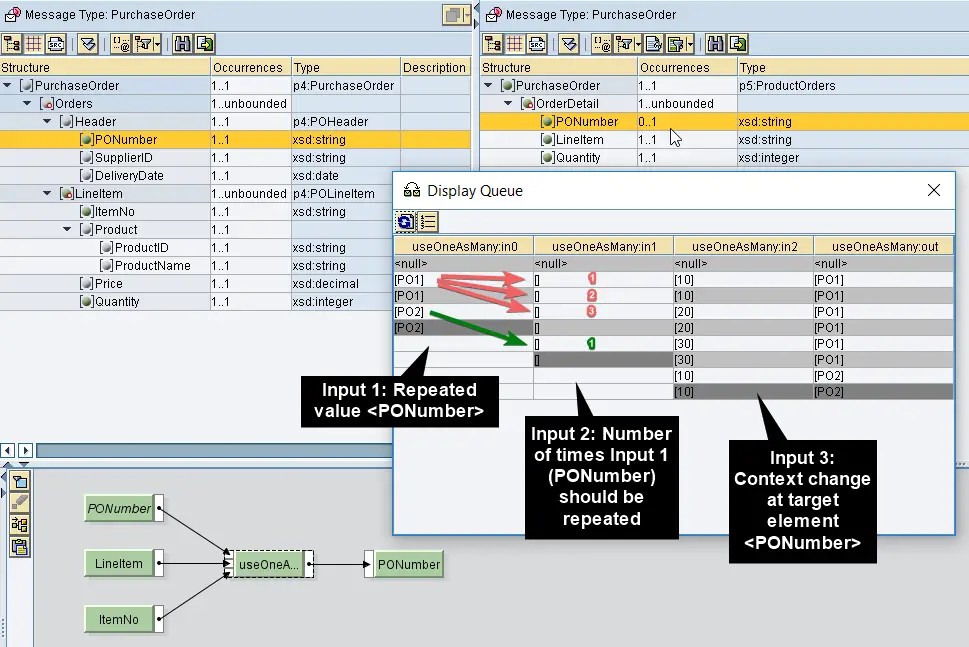The width and height of the screenshot is (969, 647).
Task: Click the binoculars search icon on the left toolbar
Action: point(183,44)
